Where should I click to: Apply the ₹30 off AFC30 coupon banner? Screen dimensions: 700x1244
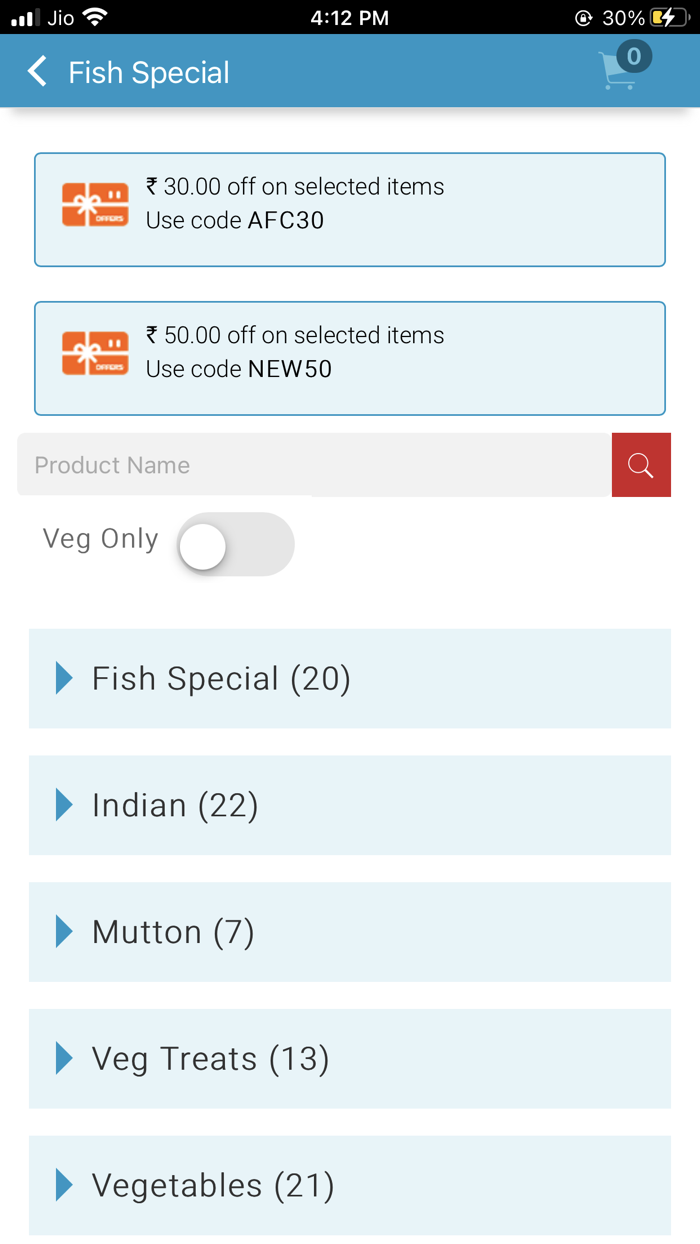click(350, 209)
